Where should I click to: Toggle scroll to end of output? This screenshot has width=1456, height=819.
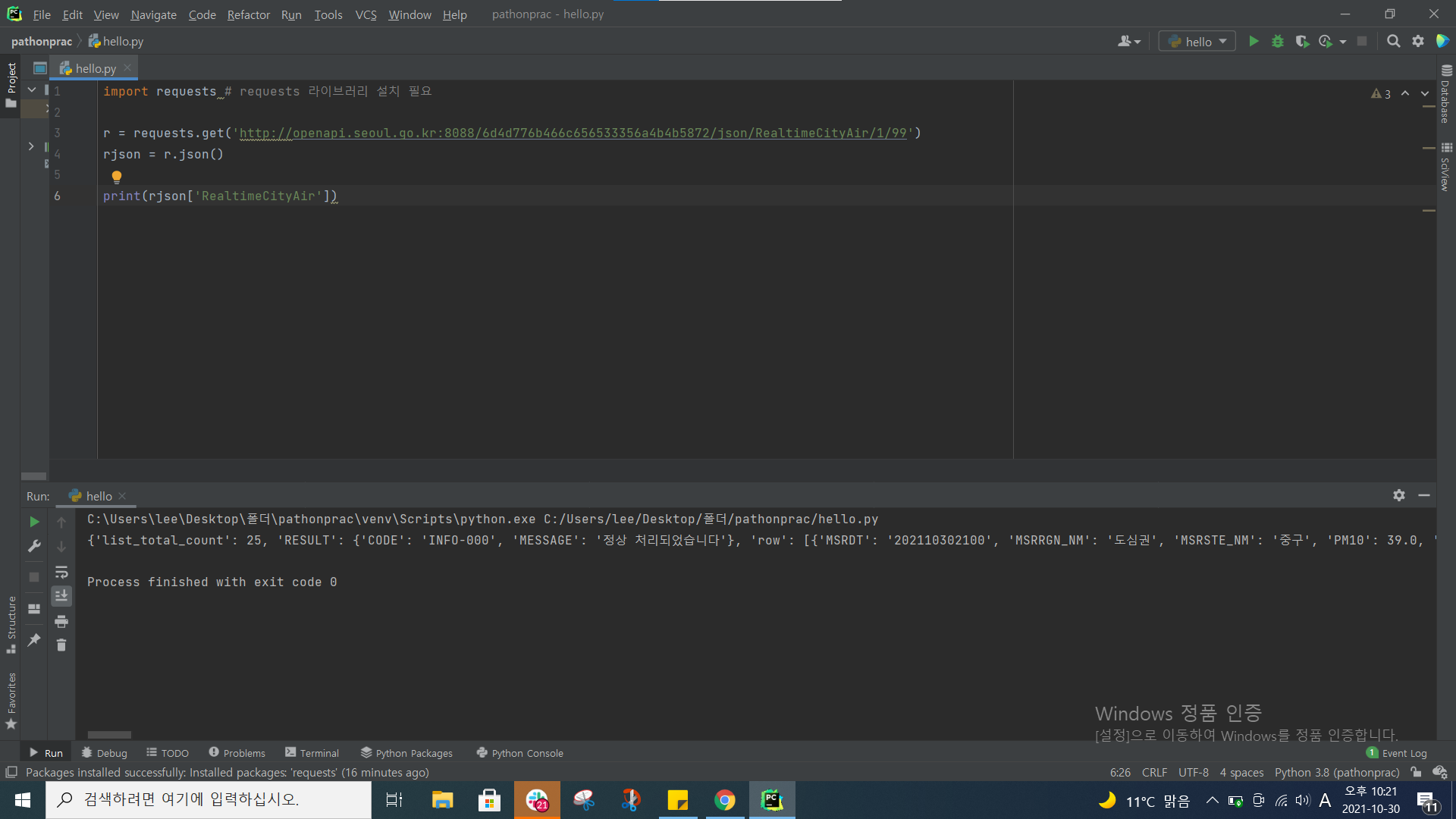pos(61,596)
